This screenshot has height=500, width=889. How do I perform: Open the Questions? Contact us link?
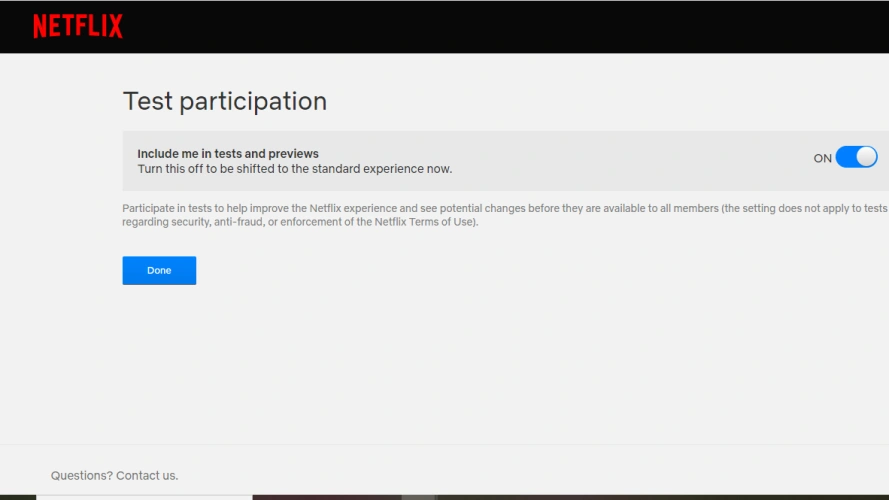coord(114,475)
